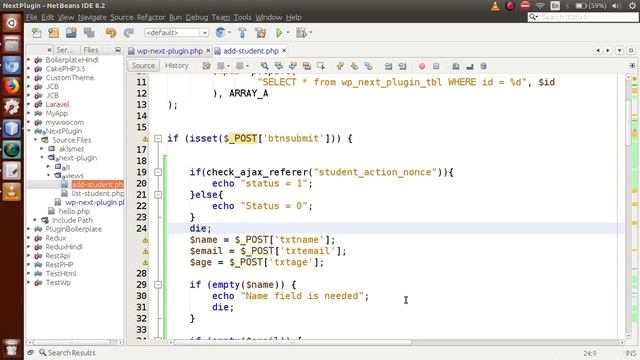This screenshot has height=360, width=640.
Task: Click the Build Project hammer icon
Action: coord(242,33)
